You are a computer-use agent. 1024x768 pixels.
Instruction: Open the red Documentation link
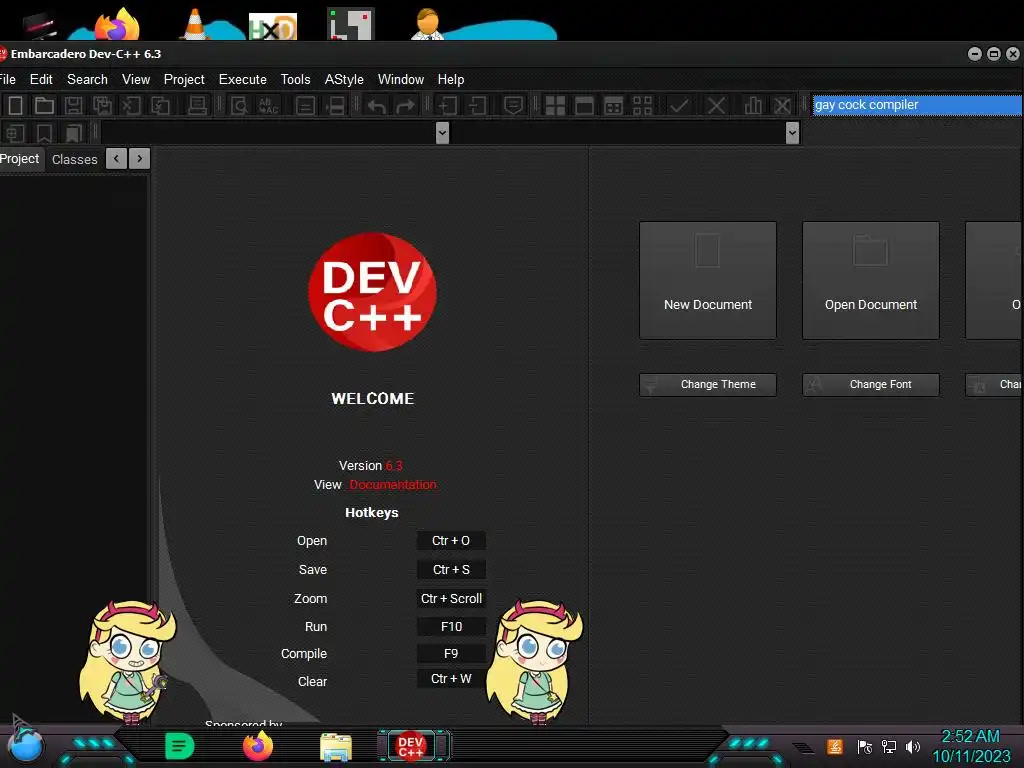coord(392,485)
